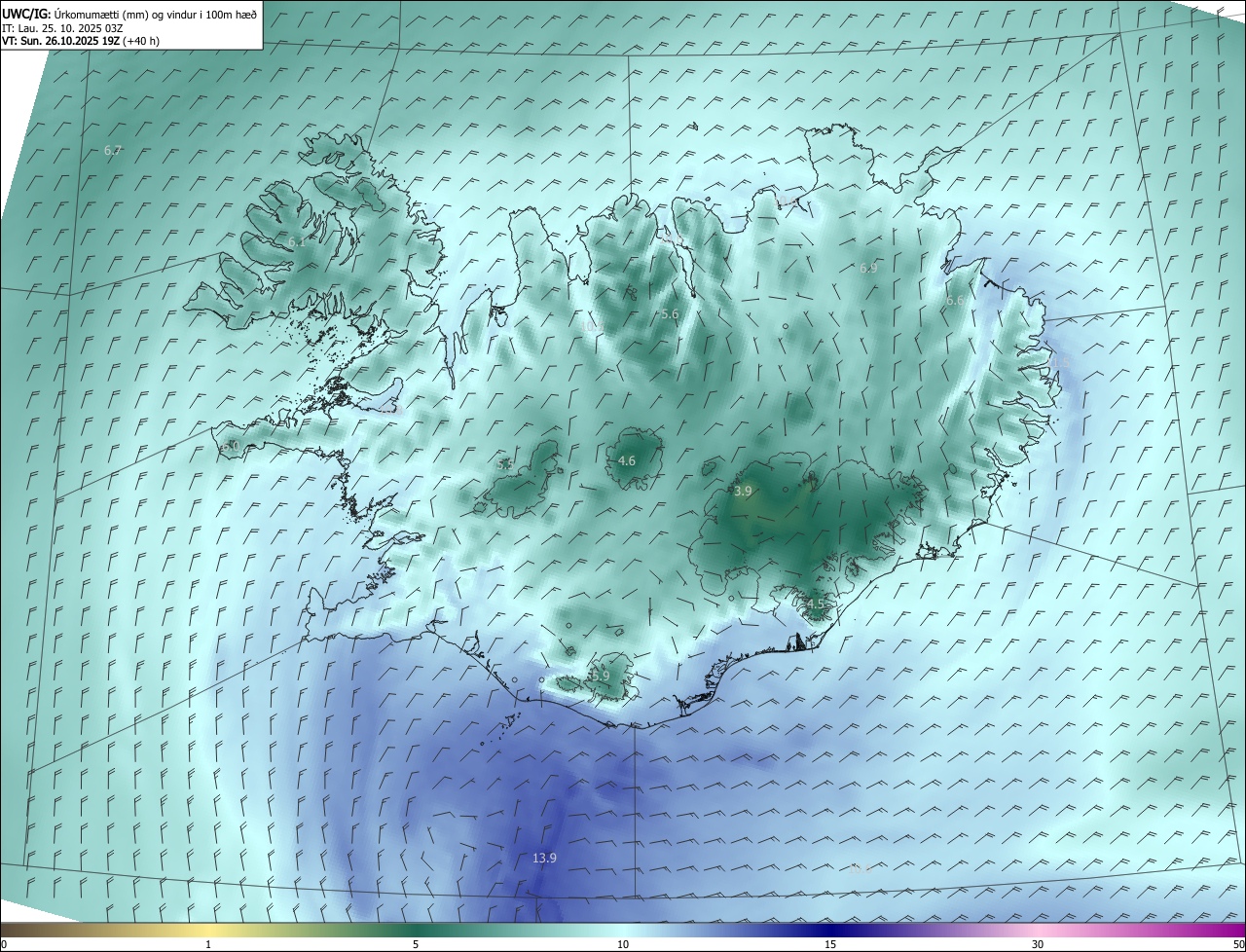This screenshot has height=952, width=1246.
Task: Click the 5.6 value in north Iceland
Action: (669, 314)
